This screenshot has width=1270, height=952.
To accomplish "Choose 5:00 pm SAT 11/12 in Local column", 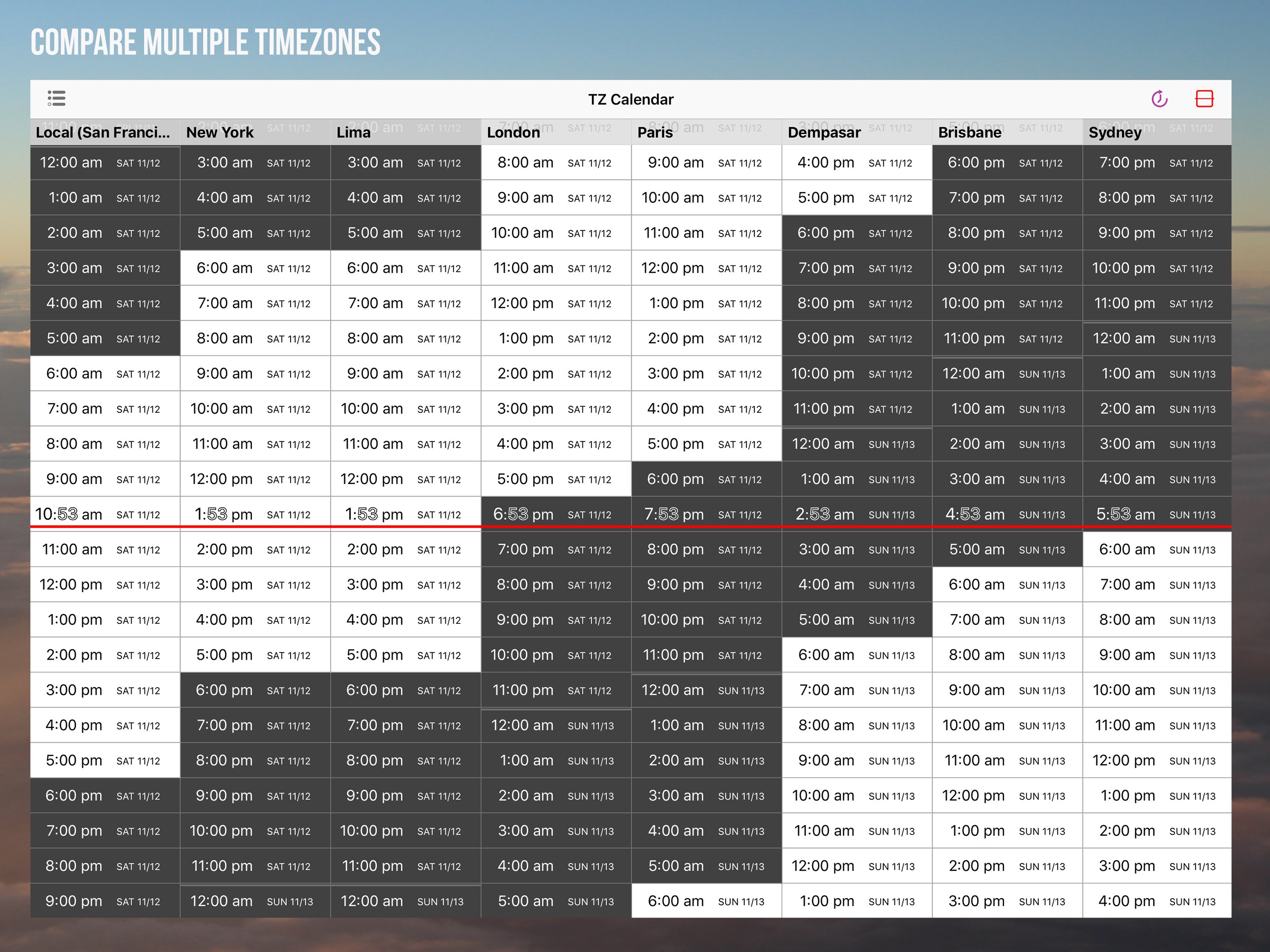I will tap(105, 760).
